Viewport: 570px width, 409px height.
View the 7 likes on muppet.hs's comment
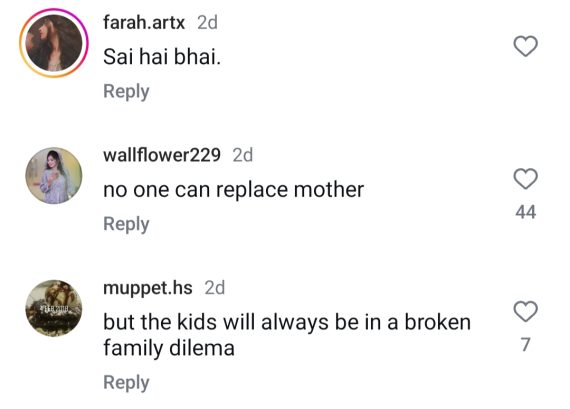click(525, 345)
